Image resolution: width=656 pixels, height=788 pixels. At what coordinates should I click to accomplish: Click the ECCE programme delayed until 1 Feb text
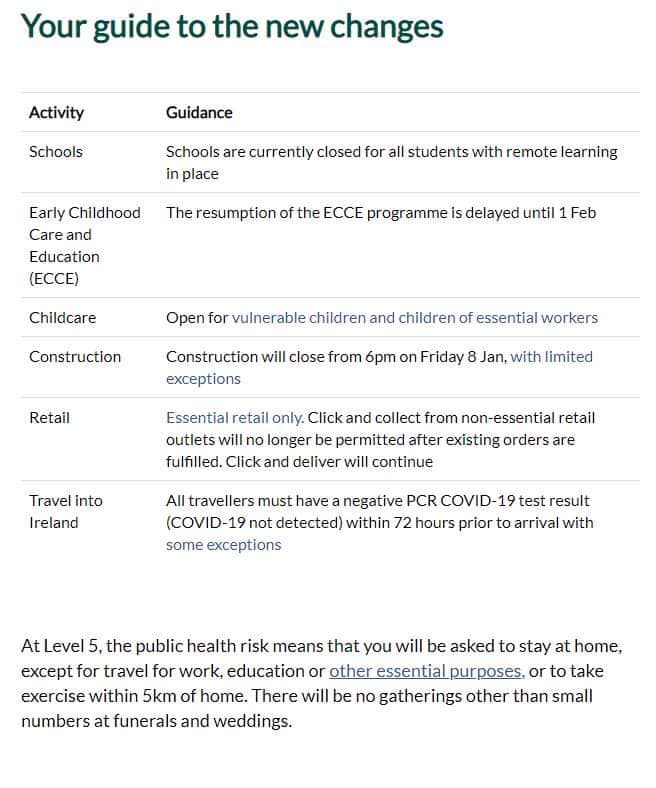381,213
